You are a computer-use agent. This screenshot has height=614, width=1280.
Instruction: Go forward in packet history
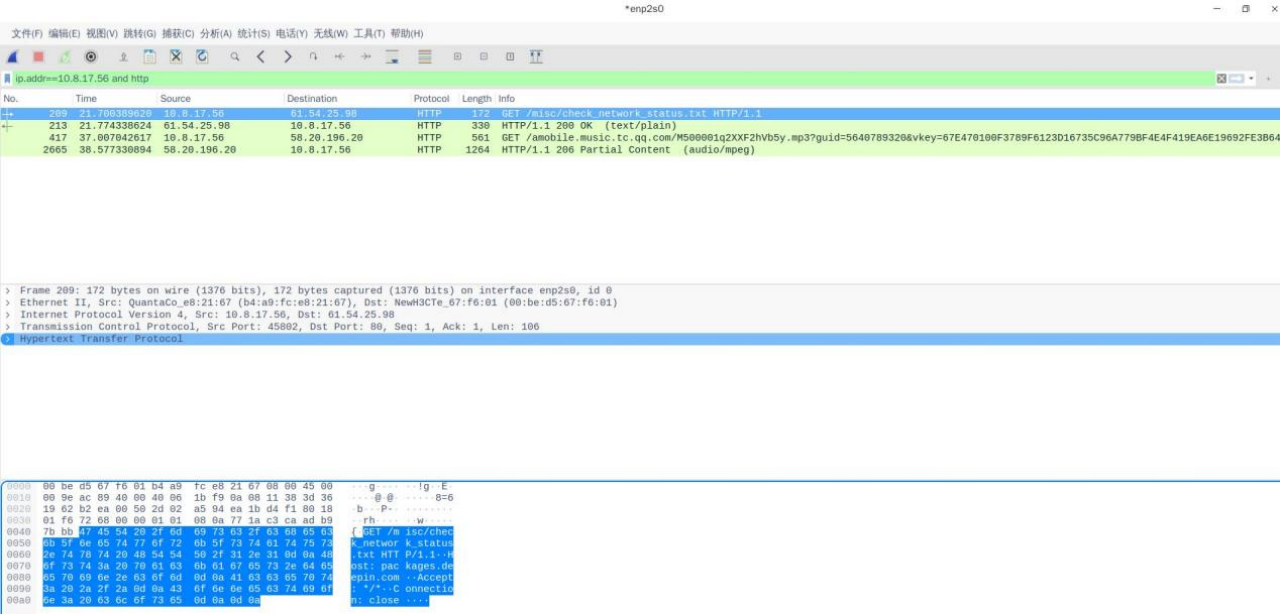[x=287, y=57]
